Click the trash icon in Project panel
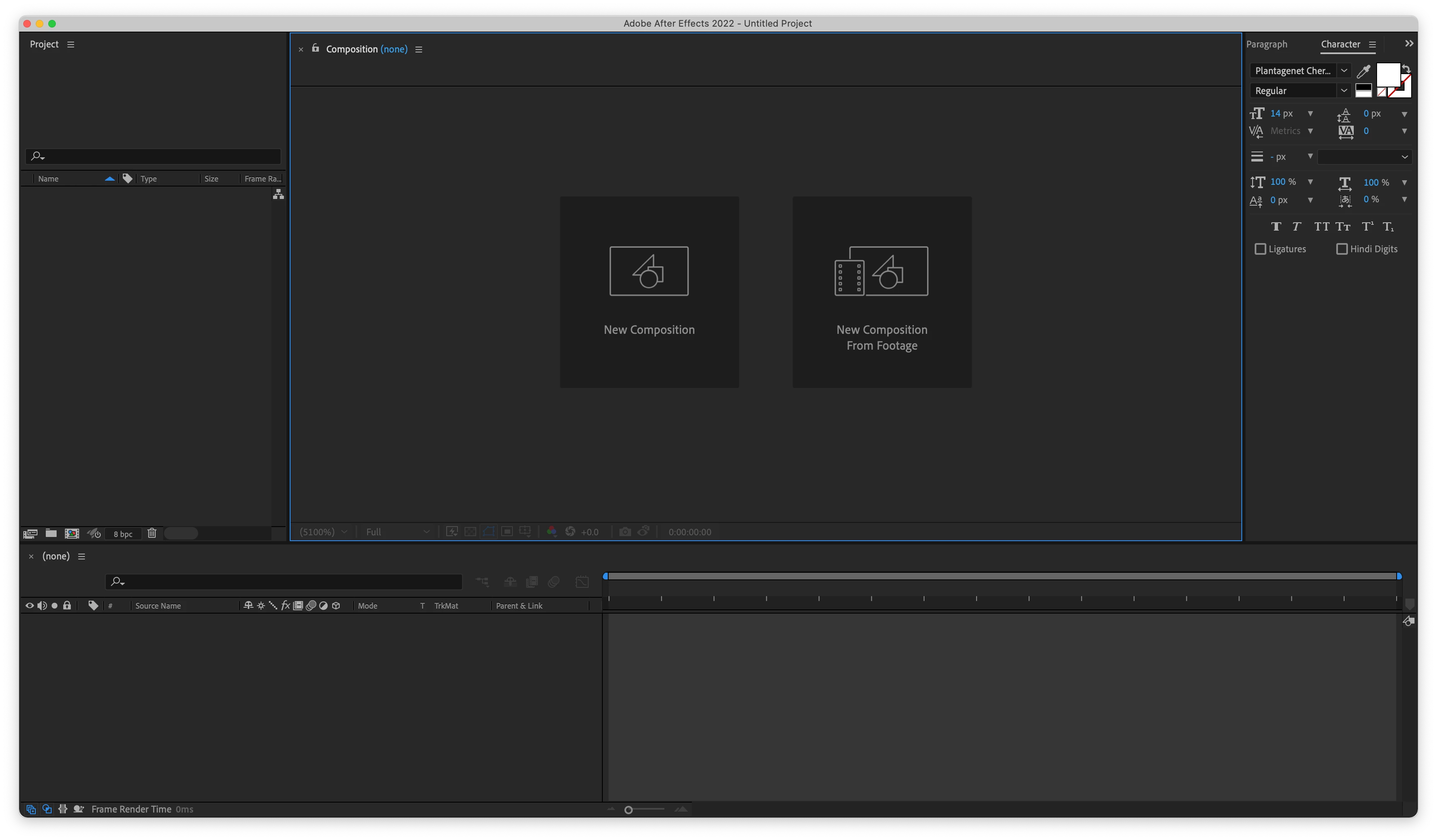This screenshot has height=840, width=1437. [x=152, y=533]
